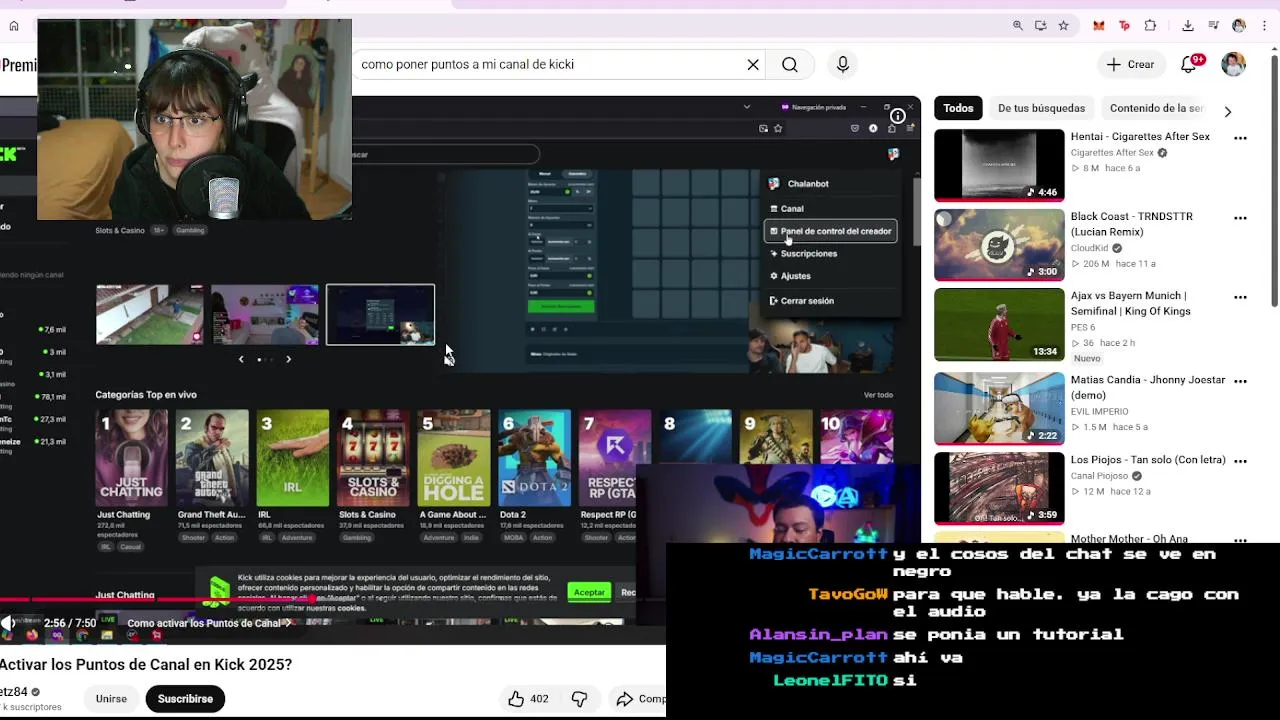Click the 2:56 / 7:50 time display

(x=70, y=623)
